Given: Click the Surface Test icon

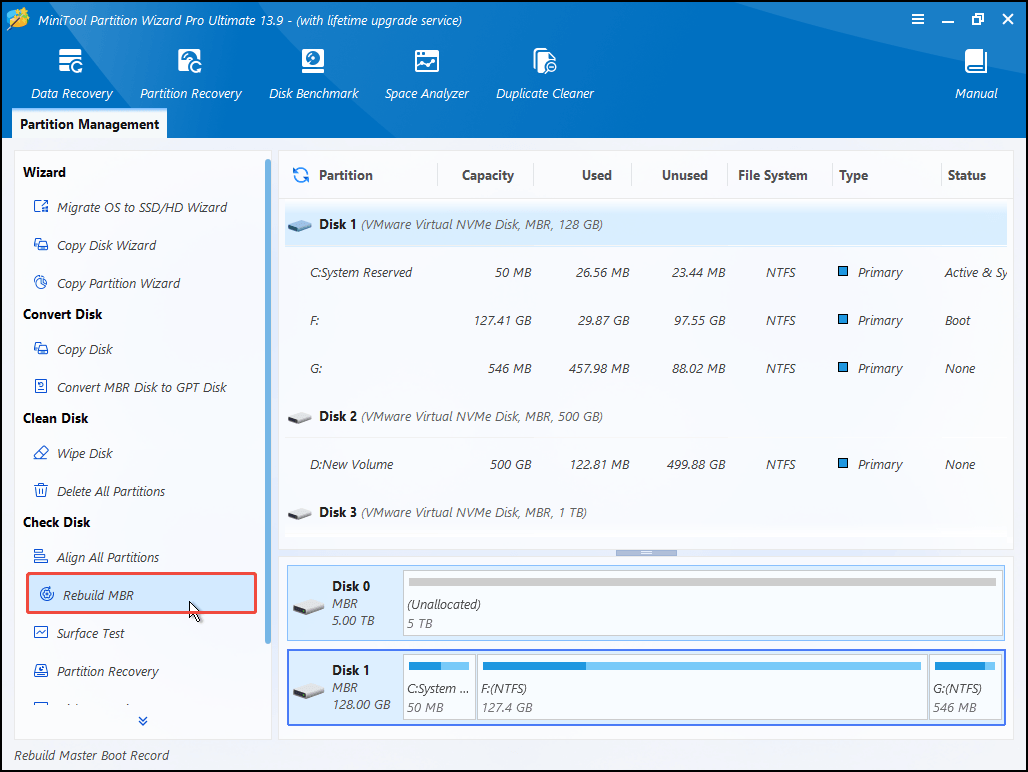Looking at the screenshot, I should [x=41, y=632].
